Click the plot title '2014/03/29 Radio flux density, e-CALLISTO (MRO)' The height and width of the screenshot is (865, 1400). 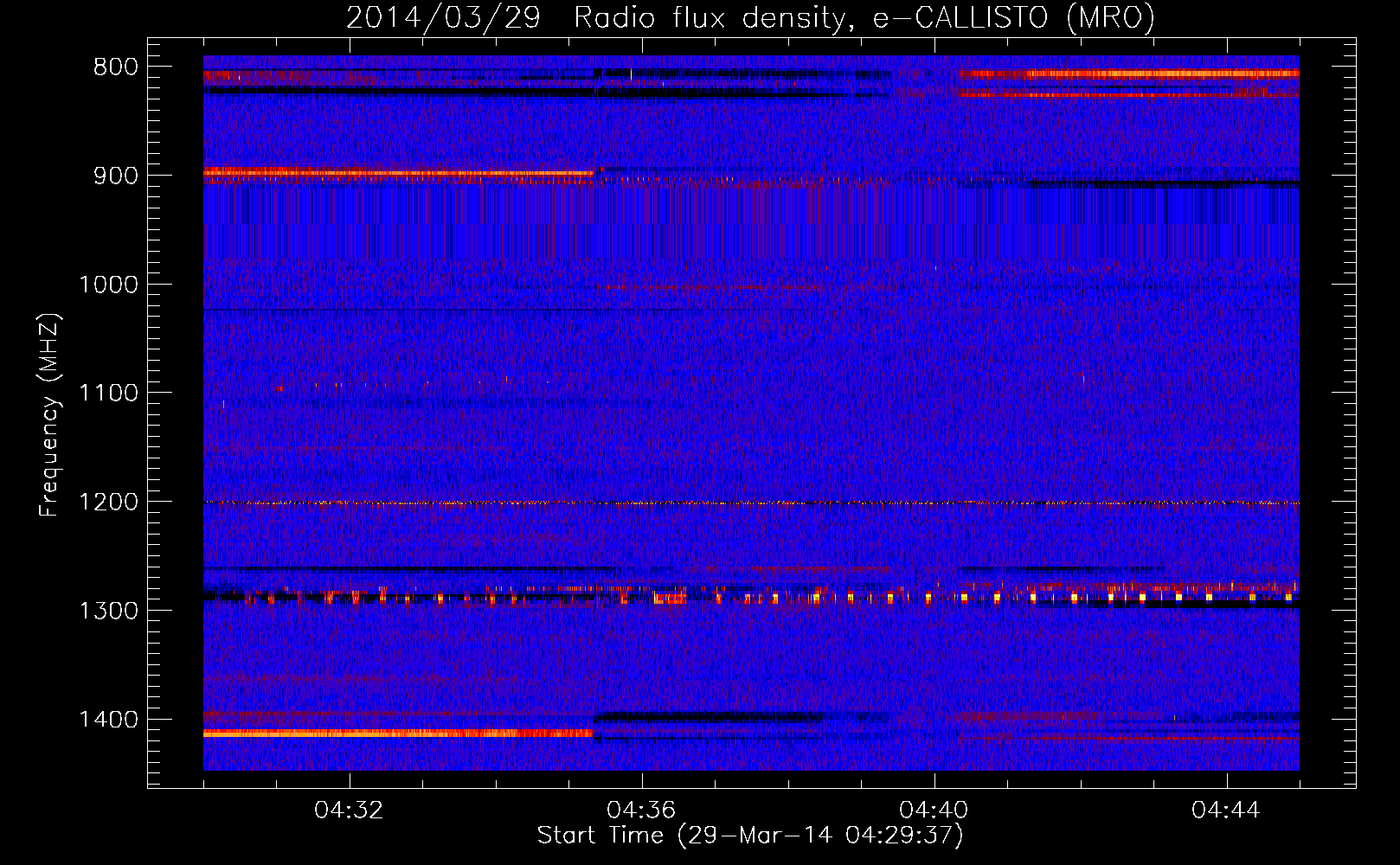point(750,17)
